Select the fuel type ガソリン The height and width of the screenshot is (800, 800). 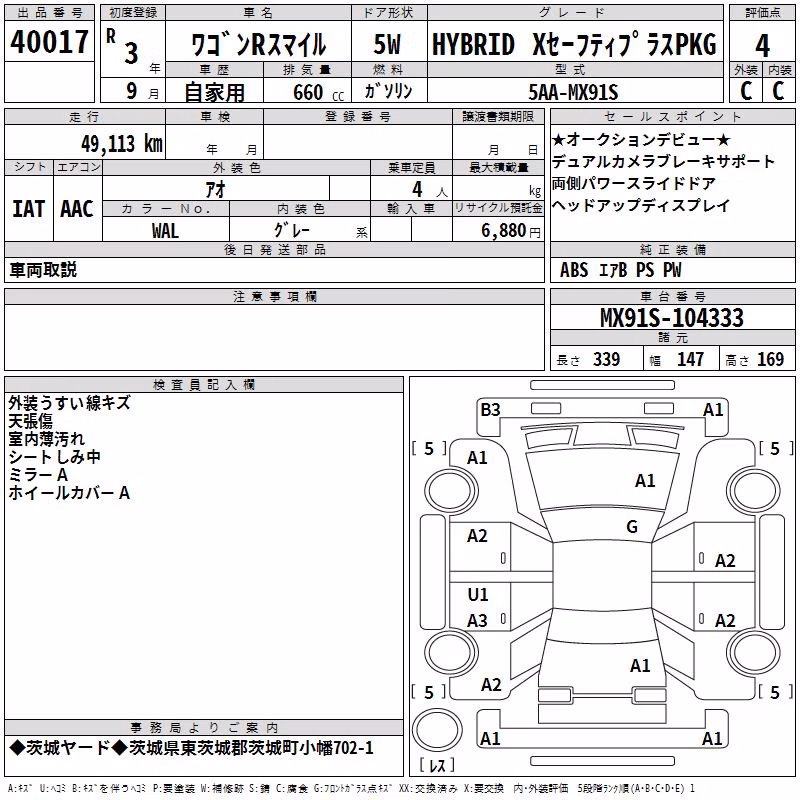[388, 91]
